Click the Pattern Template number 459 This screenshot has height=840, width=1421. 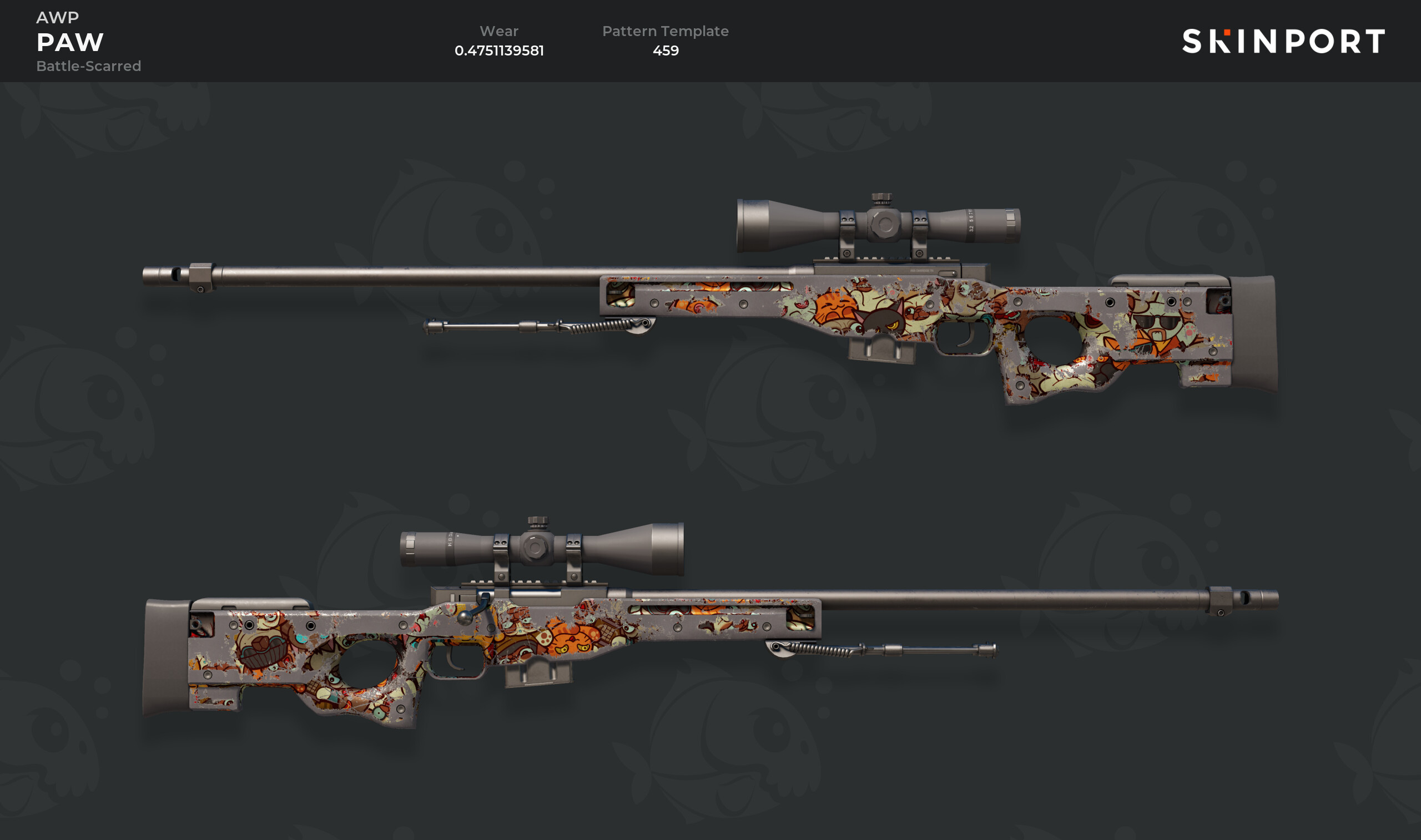pos(665,50)
